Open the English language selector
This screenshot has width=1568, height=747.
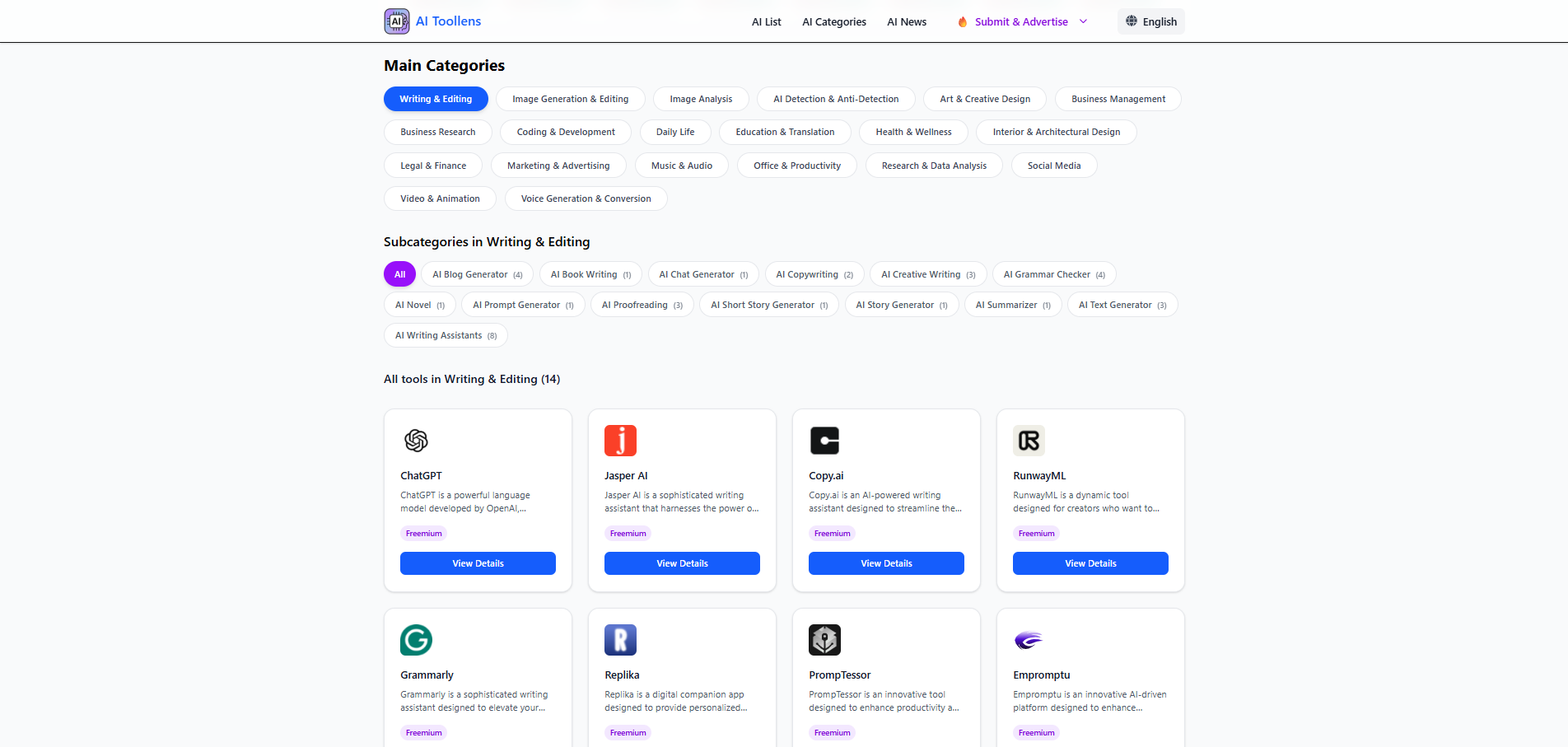tap(1151, 21)
